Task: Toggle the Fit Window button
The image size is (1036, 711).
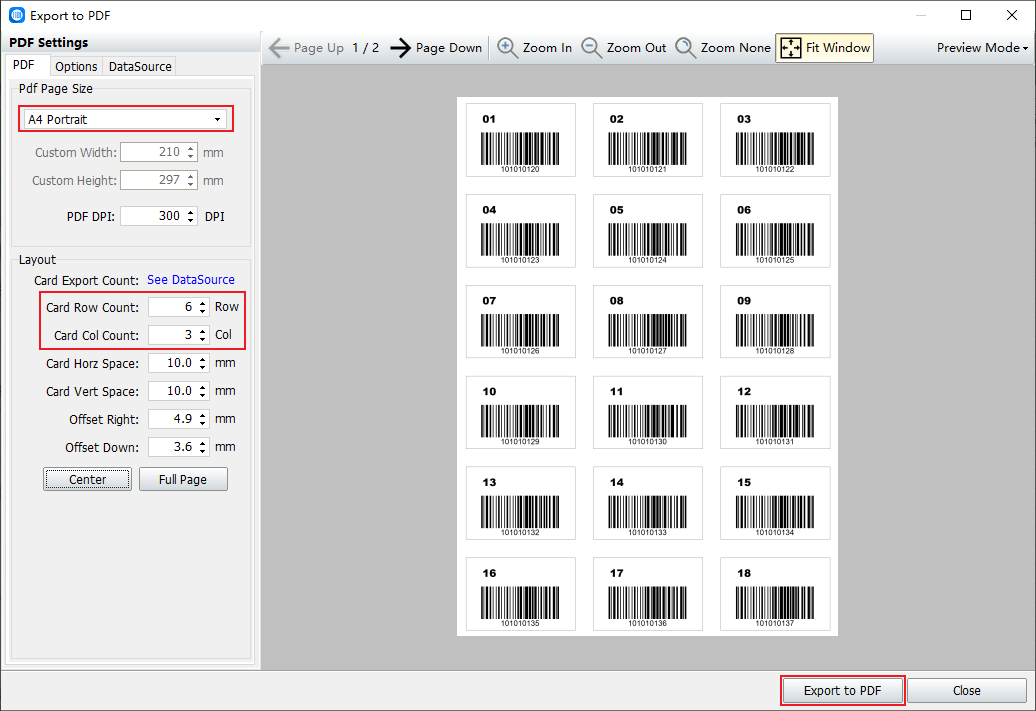Action: pyautogui.click(x=825, y=48)
